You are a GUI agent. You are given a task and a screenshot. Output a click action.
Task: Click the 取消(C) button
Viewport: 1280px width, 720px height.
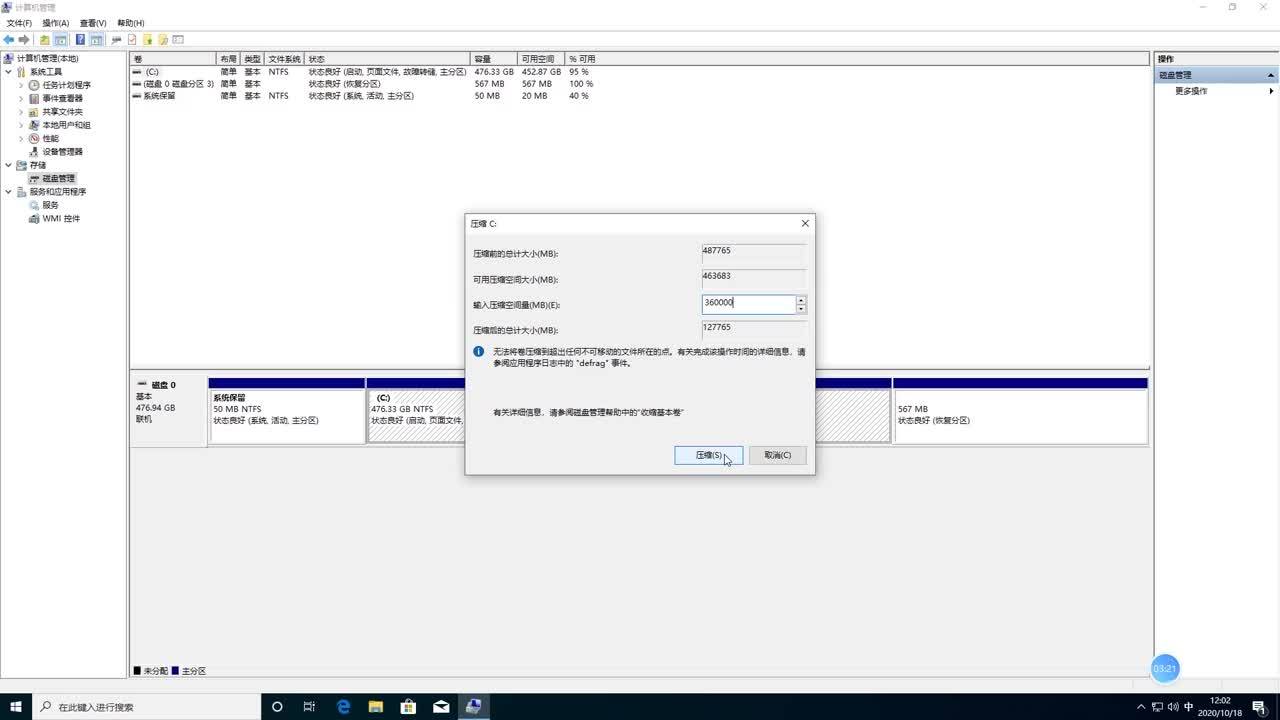[777, 455]
